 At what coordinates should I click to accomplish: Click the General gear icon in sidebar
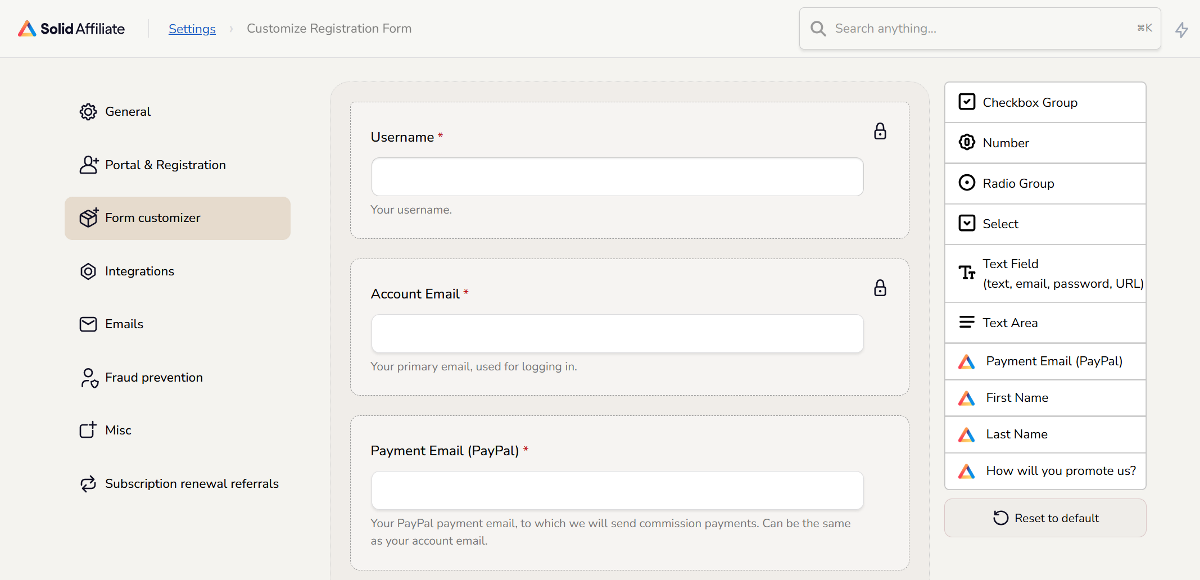coord(88,112)
